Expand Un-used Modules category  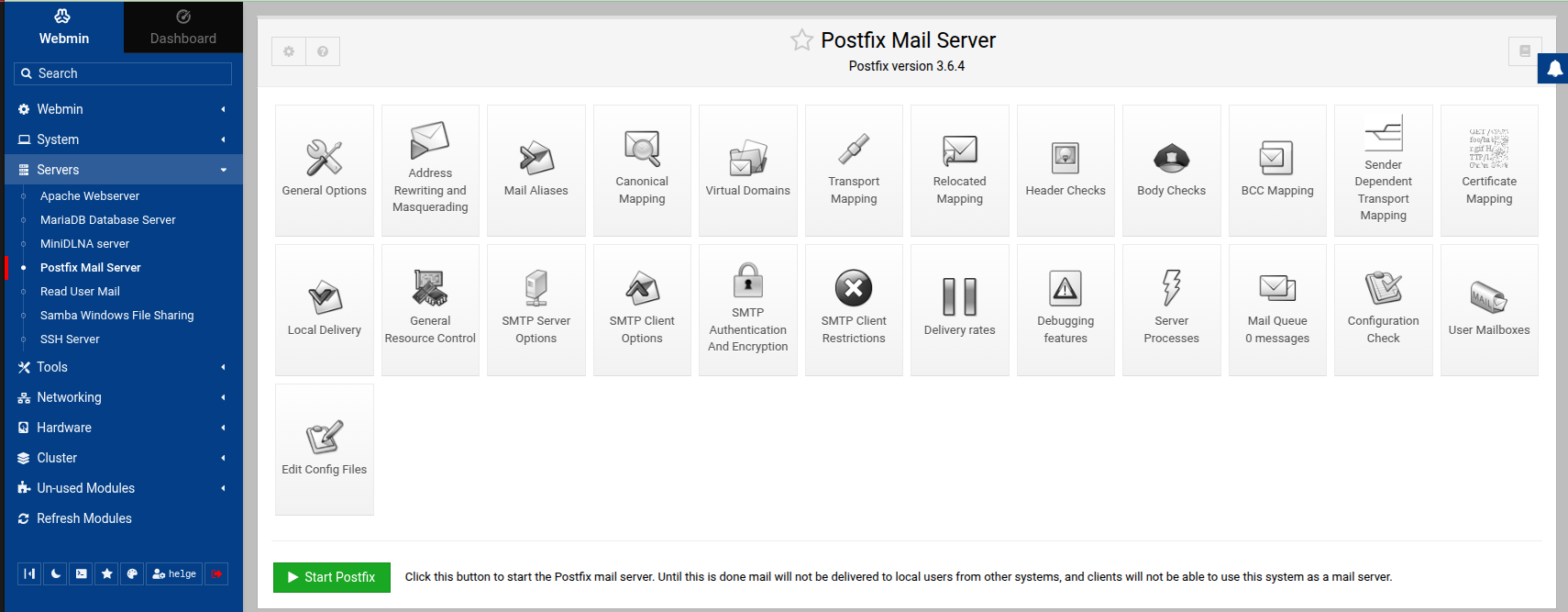click(x=124, y=488)
